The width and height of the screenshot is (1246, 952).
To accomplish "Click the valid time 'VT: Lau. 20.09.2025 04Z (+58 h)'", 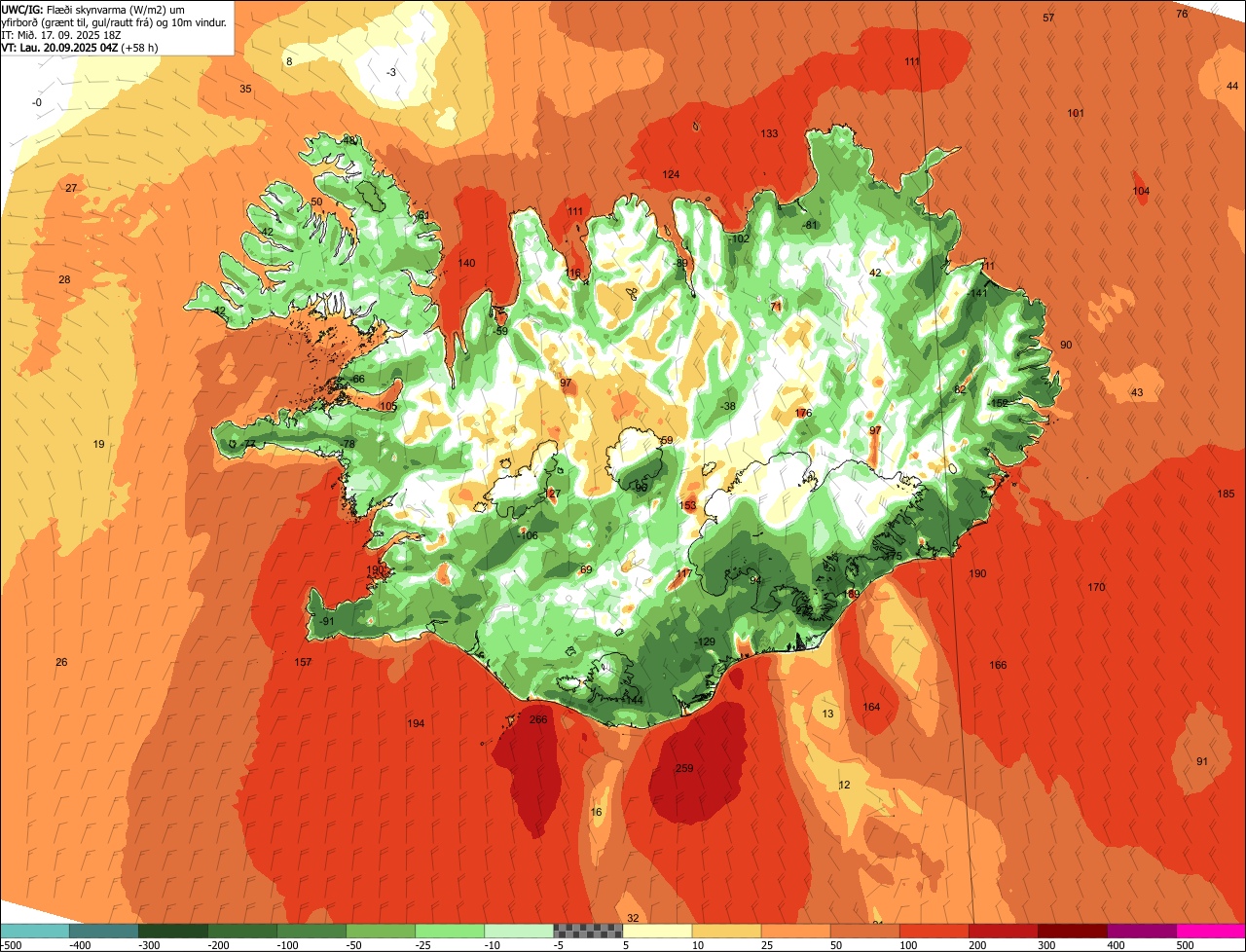I will pyautogui.click(x=81, y=47).
